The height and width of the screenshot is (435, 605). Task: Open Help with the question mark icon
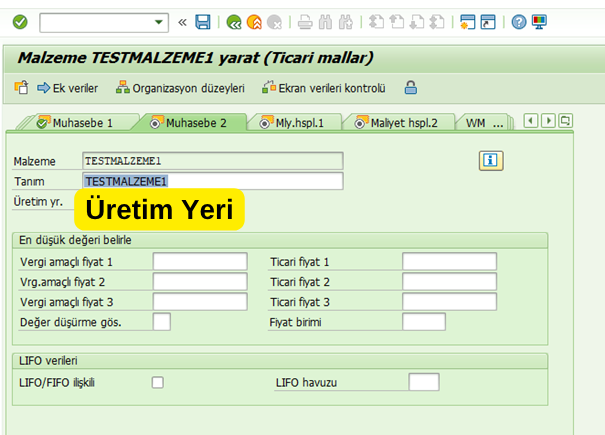click(x=519, y=21)
